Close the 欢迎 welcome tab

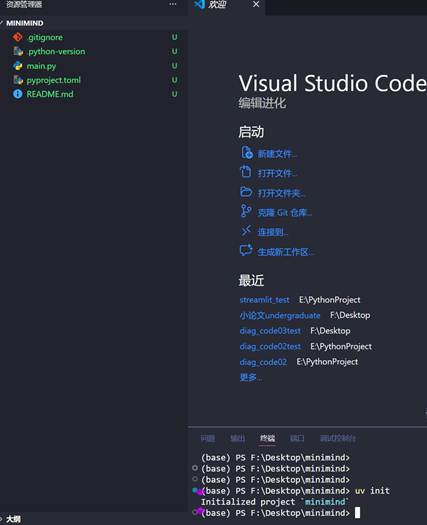click(x=256, y=4)
